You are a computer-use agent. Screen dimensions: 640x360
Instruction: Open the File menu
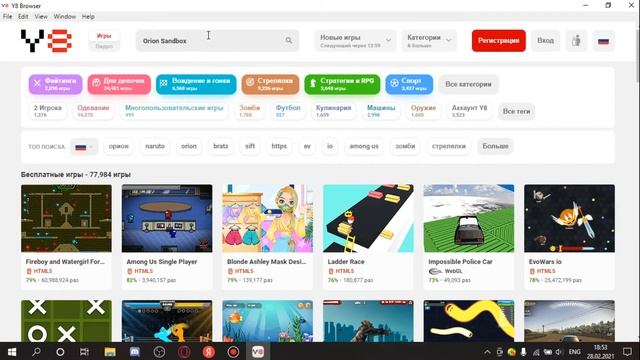(7, 16)
